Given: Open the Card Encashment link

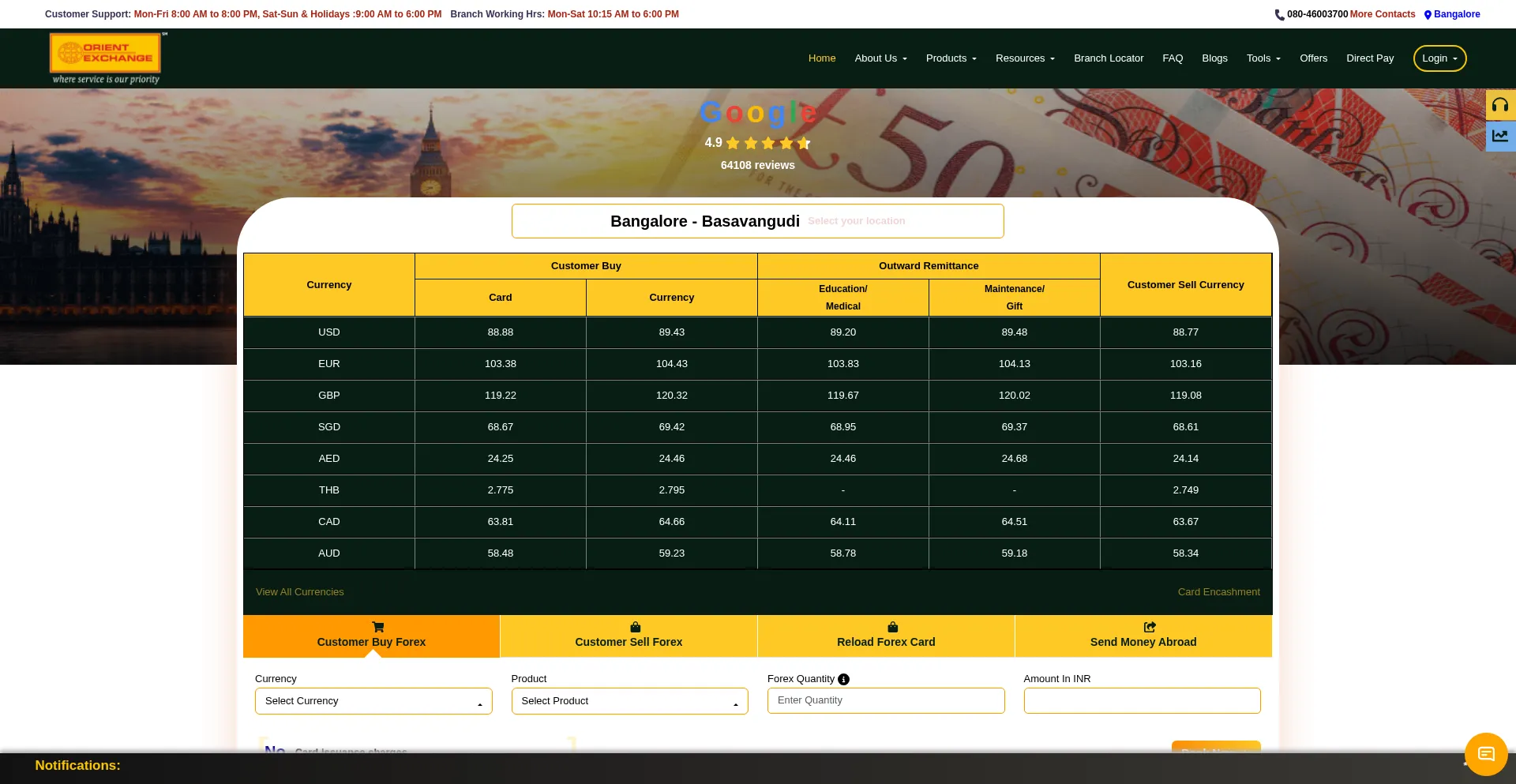Looking at the screenshot, I should point(1218,592).
